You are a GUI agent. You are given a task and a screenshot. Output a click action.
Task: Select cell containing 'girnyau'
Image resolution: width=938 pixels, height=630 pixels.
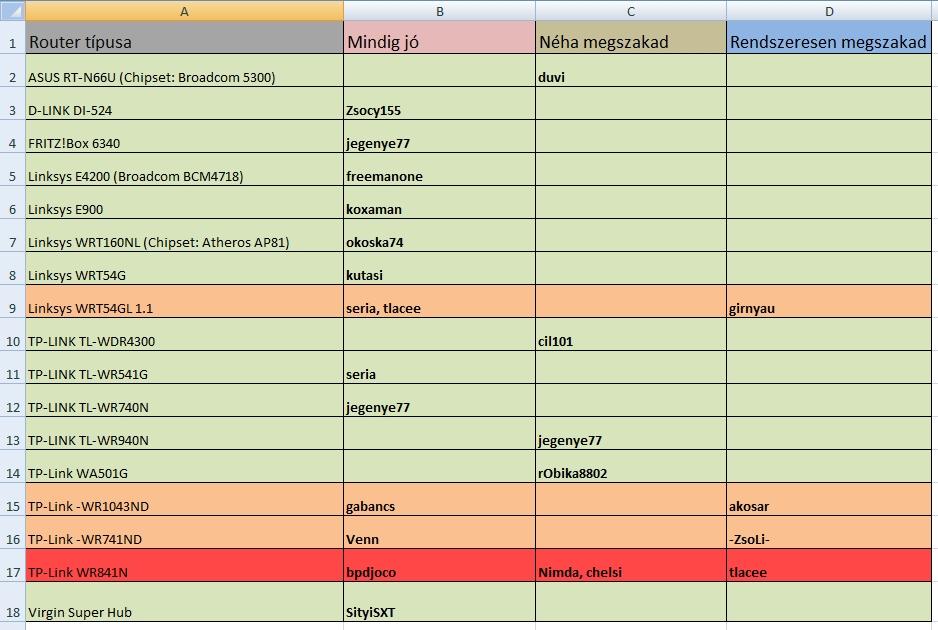[829, 301]
